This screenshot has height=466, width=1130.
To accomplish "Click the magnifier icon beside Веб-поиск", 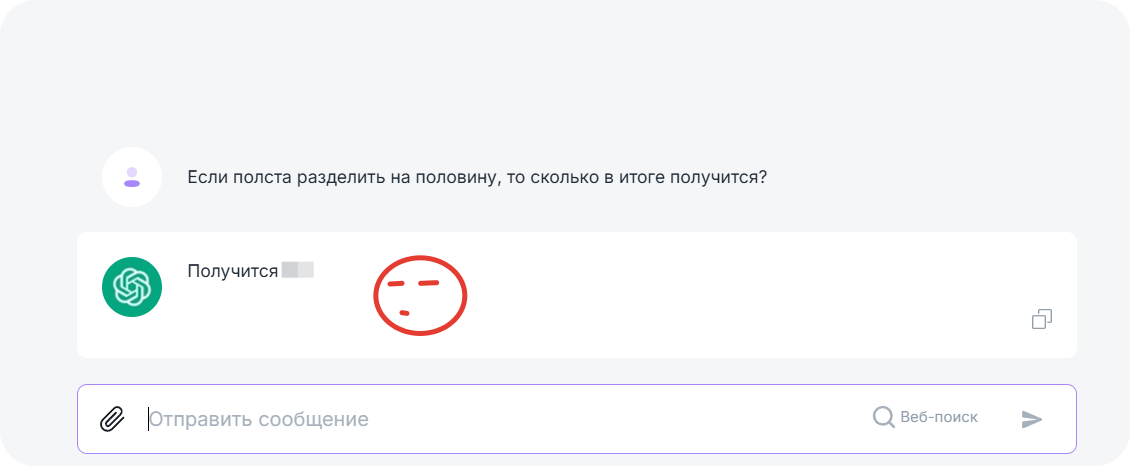I will coord(883,417).
